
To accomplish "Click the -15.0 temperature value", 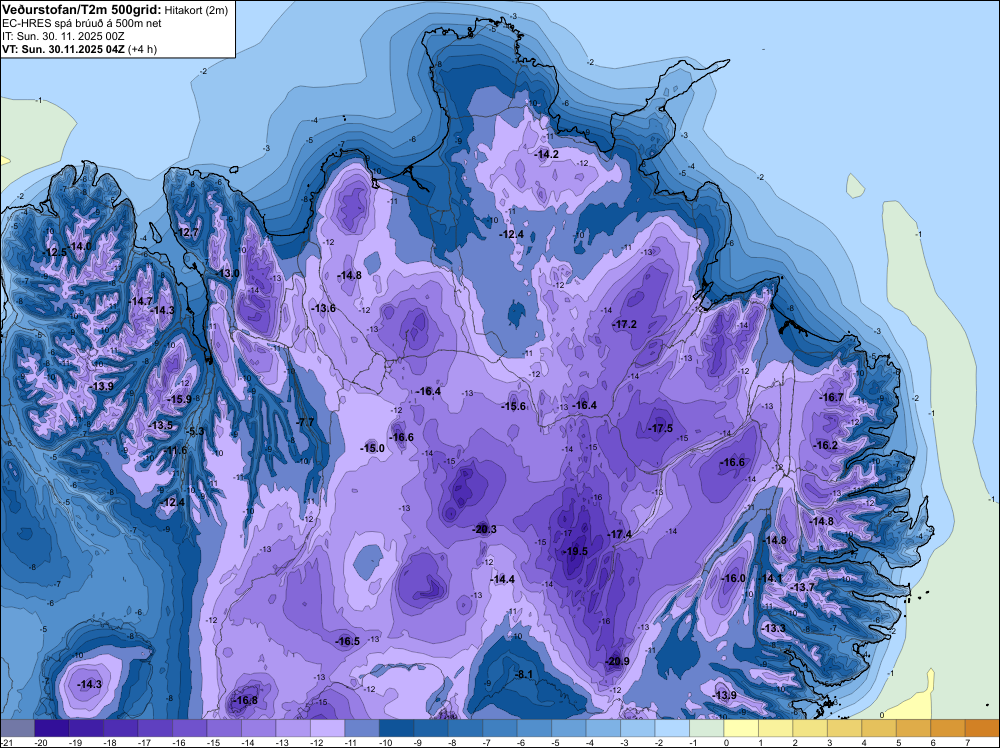I will coord(372,448).
